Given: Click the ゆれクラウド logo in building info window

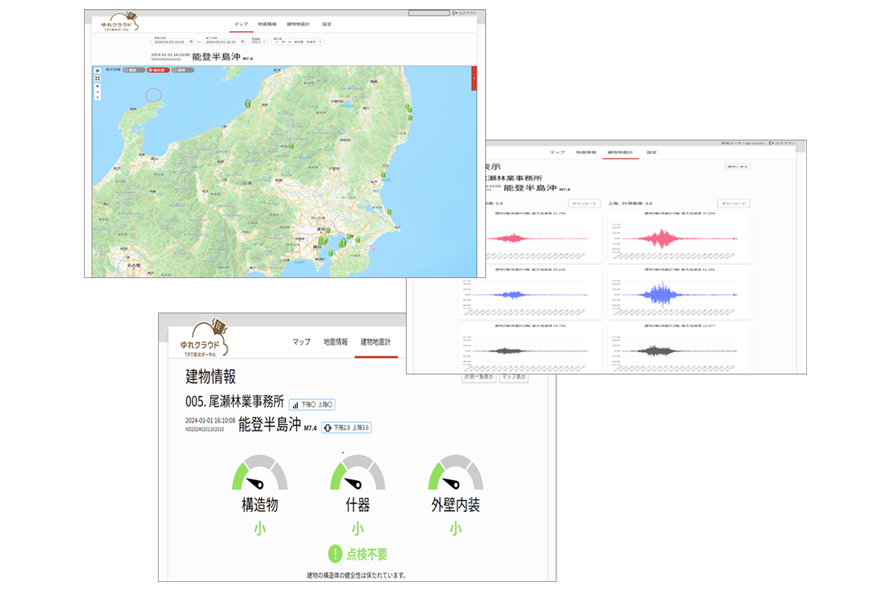Looking at the screenshot, I should [198, 338].
